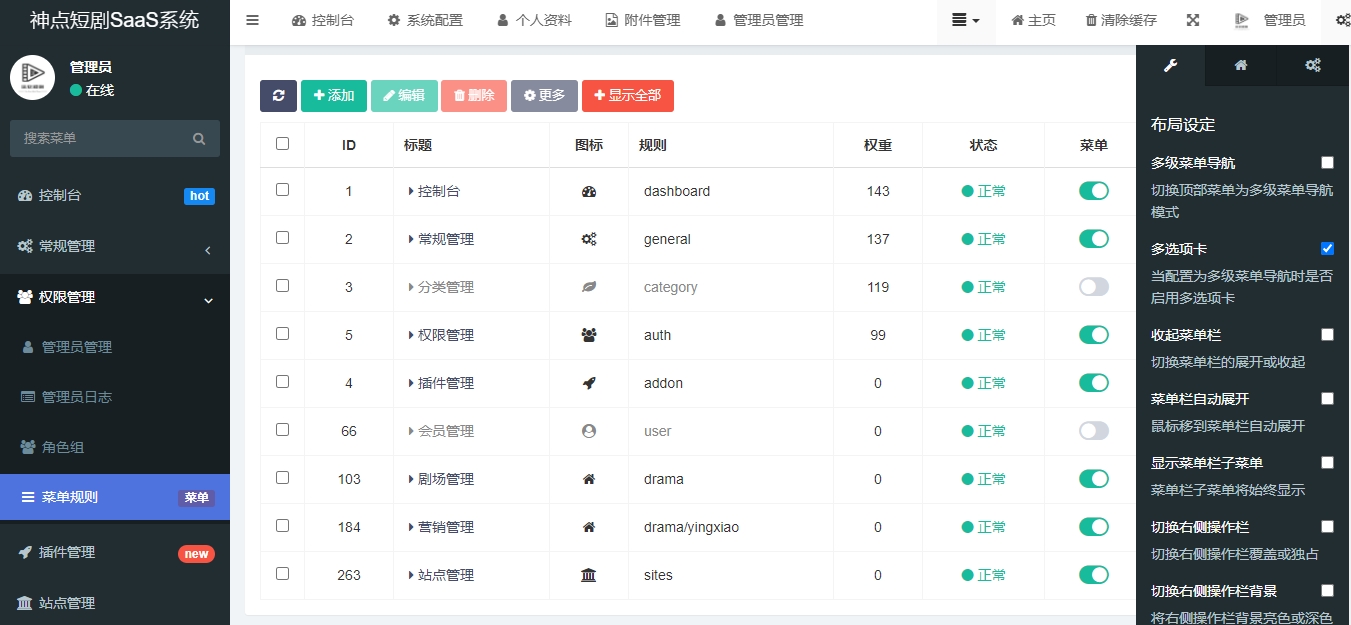Click the users group icon in auth row
Viewport: 1351px width, 625px height.
coord(589,335)
